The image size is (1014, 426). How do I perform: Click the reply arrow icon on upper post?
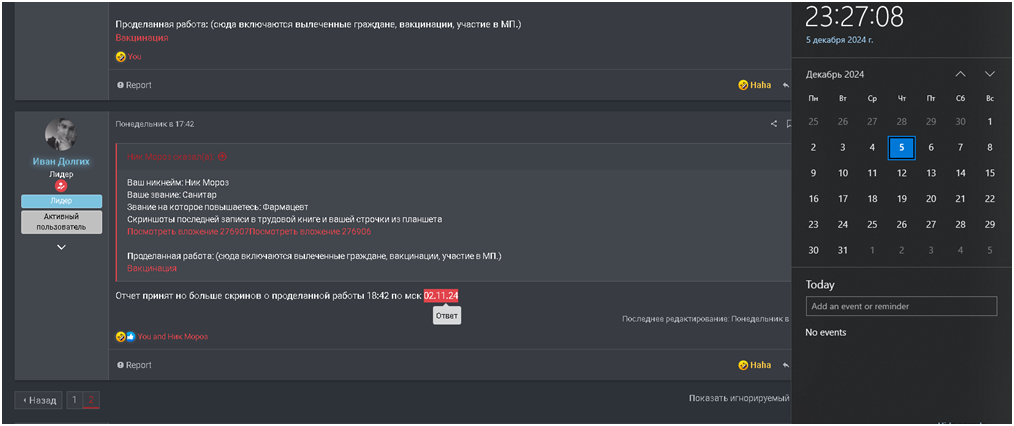(x=786, y=85)
